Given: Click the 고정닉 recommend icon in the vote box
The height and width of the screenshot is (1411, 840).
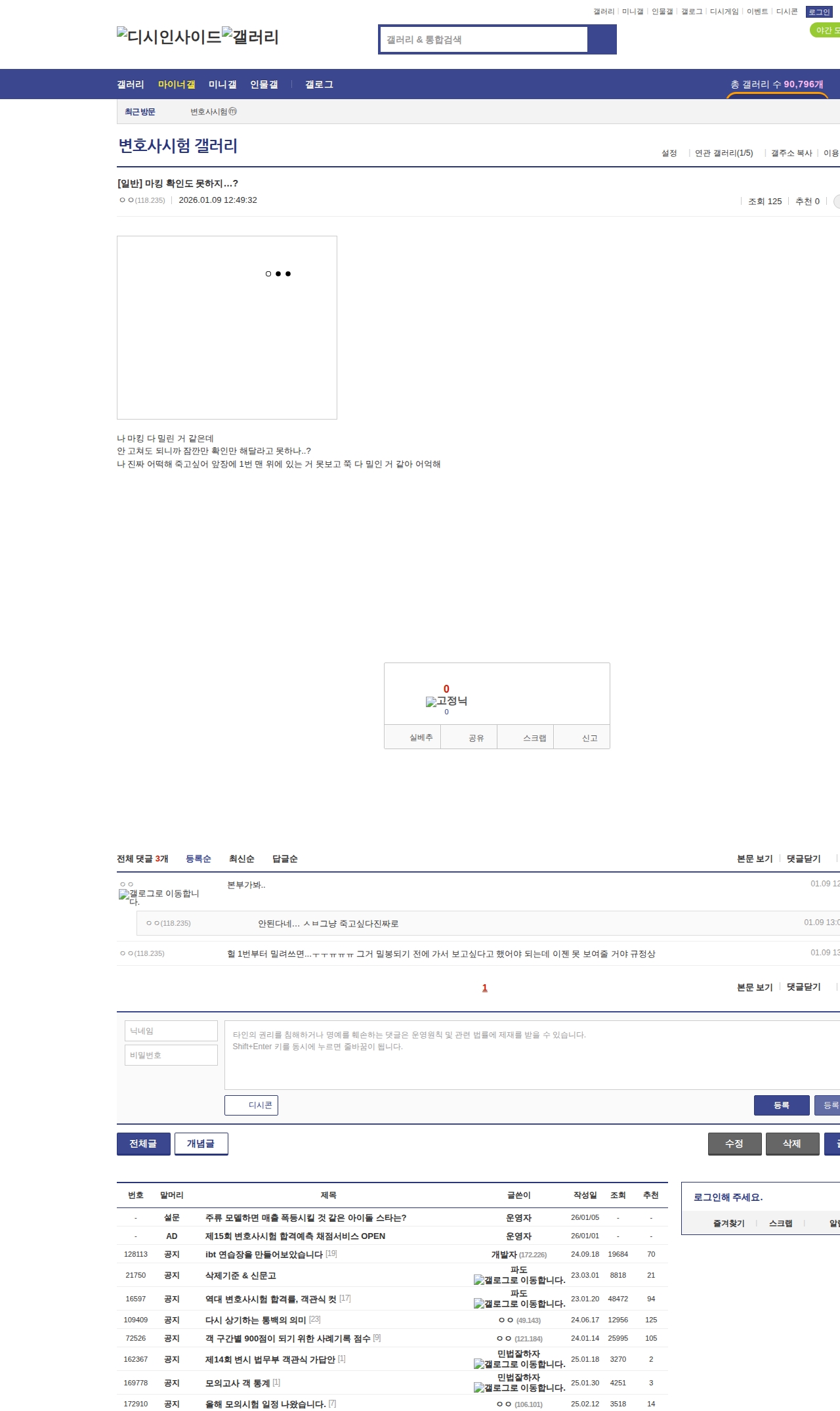Looking at the screenshot, I should (x=446, y=701).
